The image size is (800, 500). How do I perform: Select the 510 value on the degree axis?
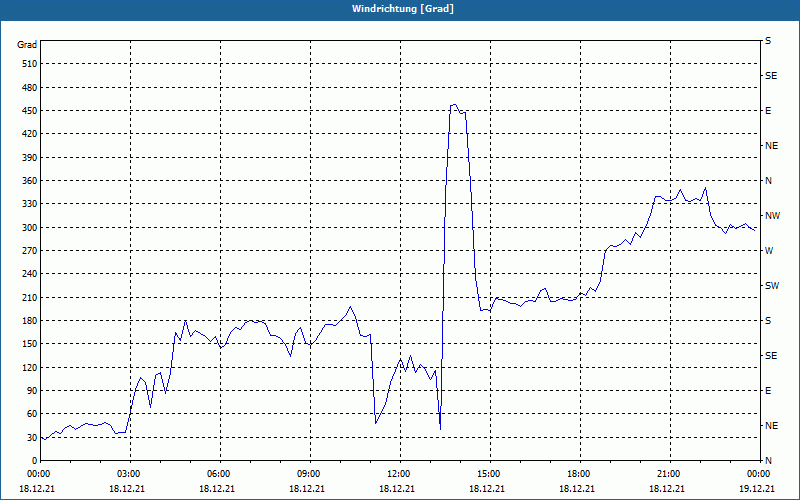click(30, 64)
